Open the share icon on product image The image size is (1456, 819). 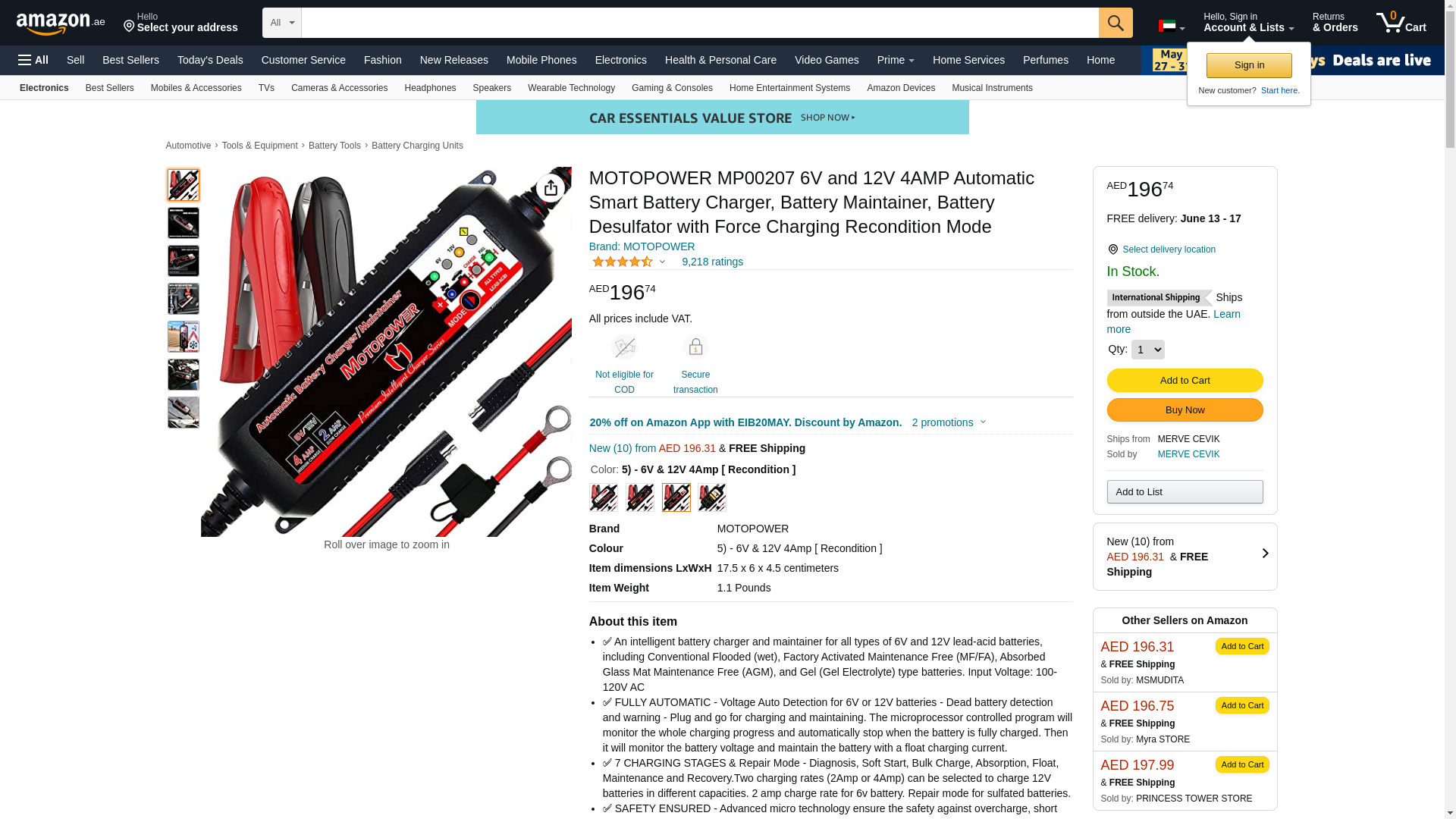(x=551, y=188)
